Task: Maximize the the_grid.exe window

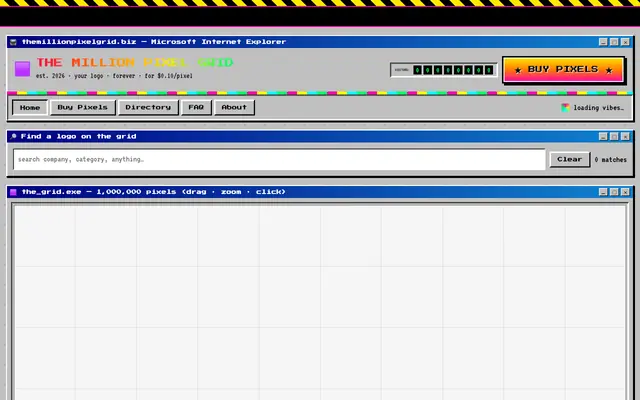Action: (x=614, y=192)
